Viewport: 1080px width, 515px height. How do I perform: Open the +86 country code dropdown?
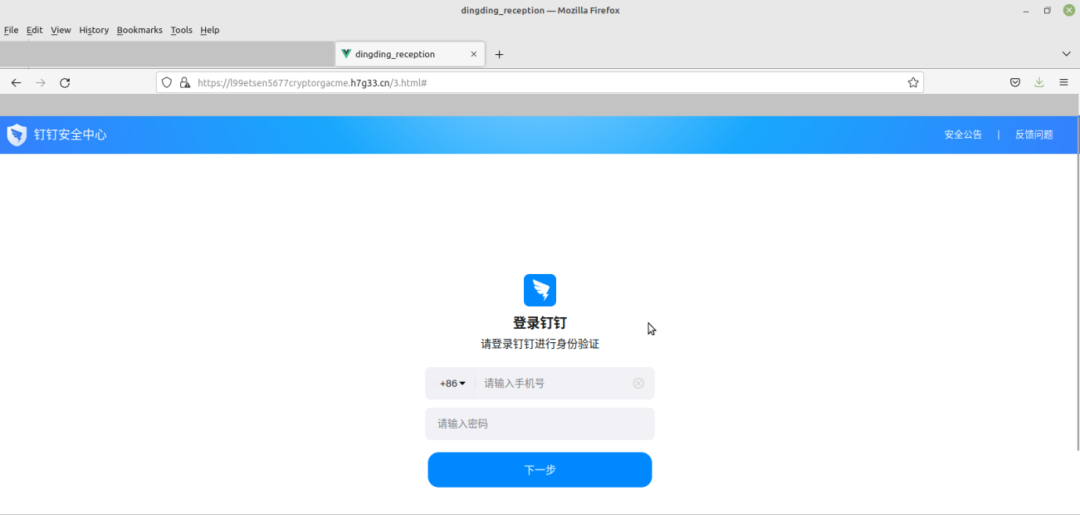tap(453, 383)
